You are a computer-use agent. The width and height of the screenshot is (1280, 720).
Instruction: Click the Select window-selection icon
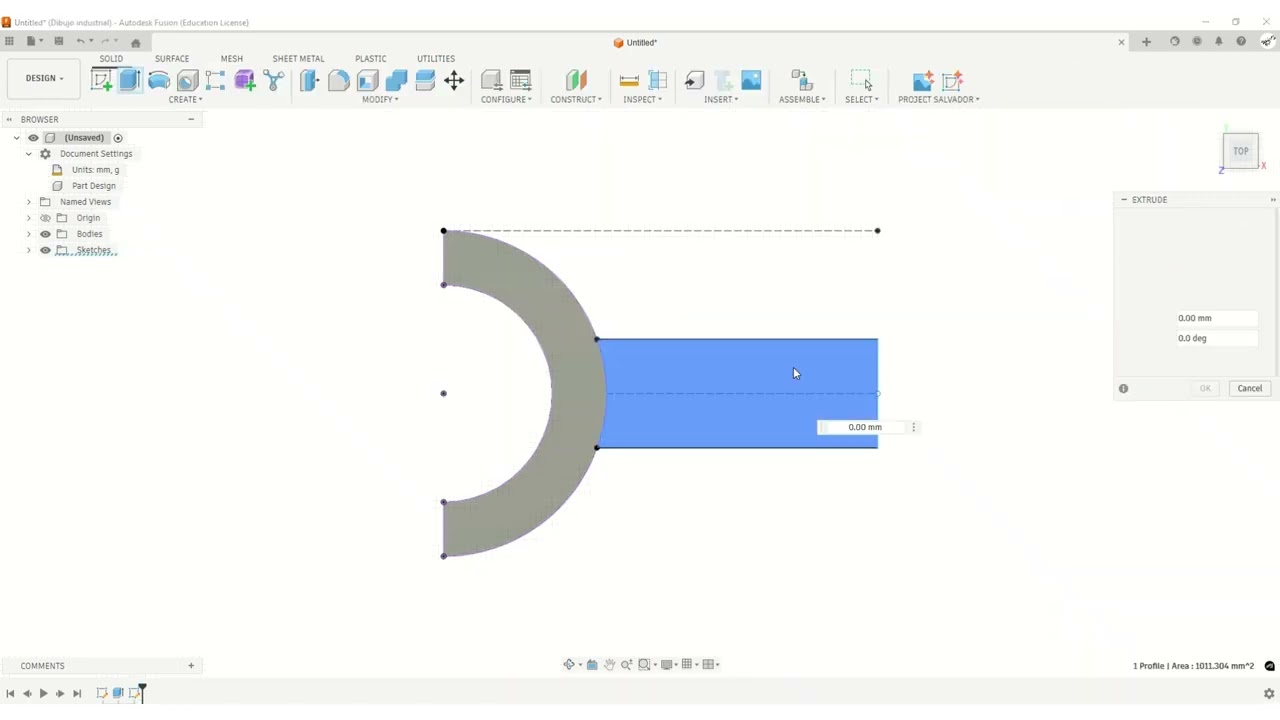pos(861,81)
